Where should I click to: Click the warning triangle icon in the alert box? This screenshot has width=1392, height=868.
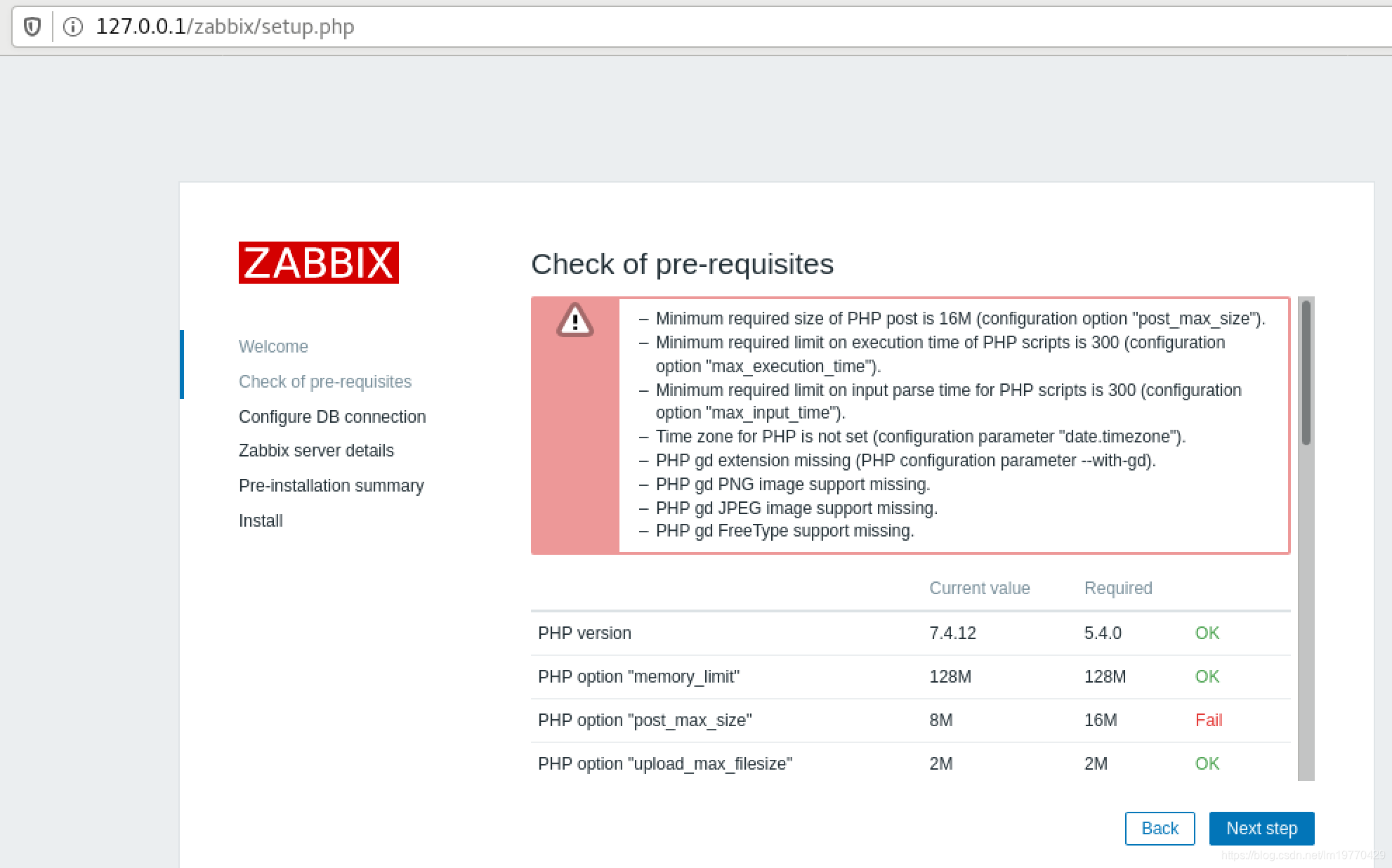[574, 321]
